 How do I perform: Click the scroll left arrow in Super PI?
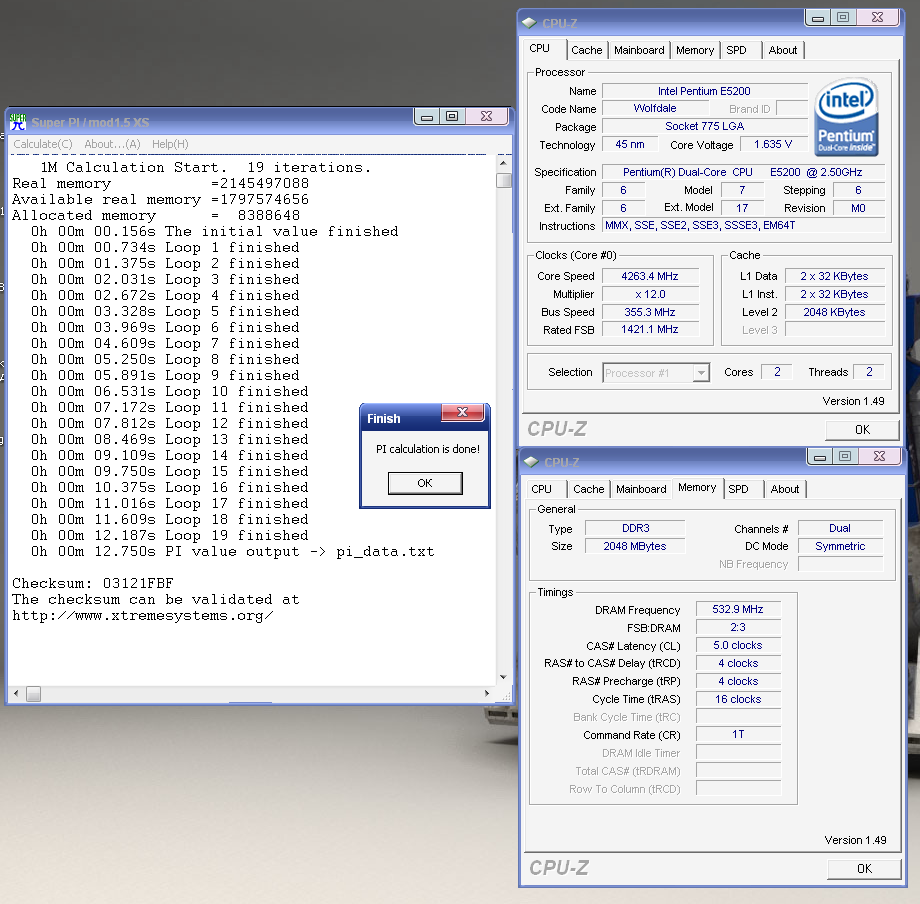click(x=16, y=693)
